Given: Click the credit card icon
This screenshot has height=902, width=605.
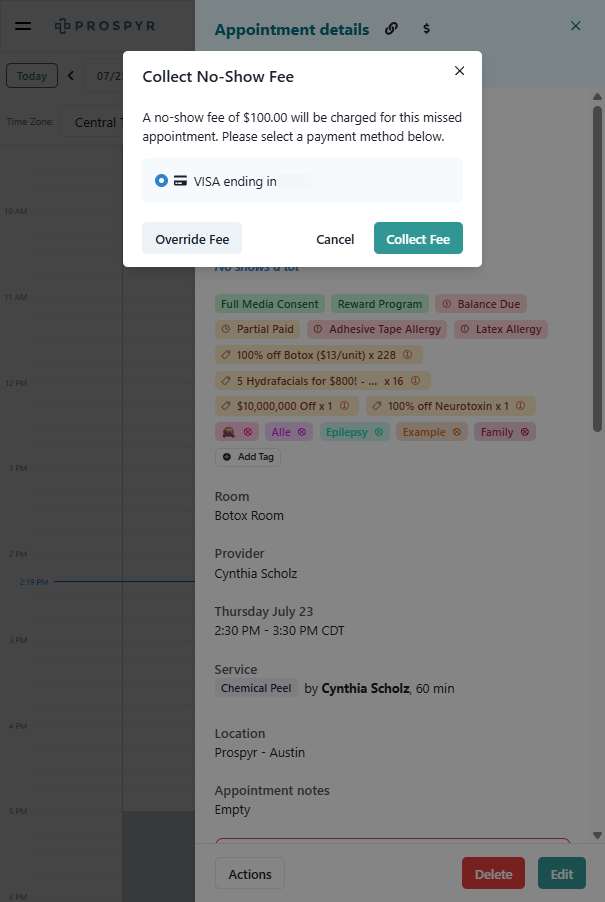Looking at the screenshot, I should 181,181.
